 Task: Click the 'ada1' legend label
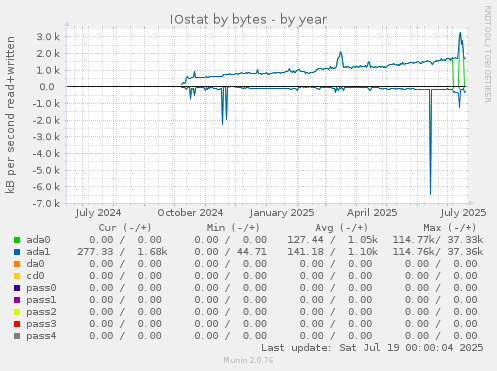38,252
